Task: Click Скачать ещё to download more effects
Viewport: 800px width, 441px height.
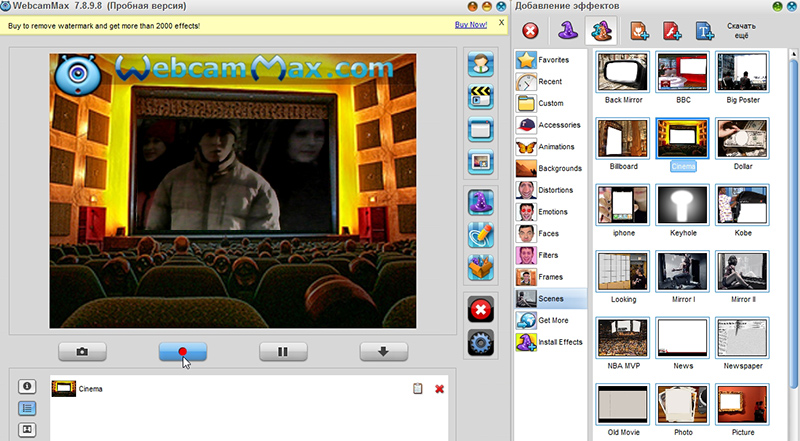Action: [741, 31]
